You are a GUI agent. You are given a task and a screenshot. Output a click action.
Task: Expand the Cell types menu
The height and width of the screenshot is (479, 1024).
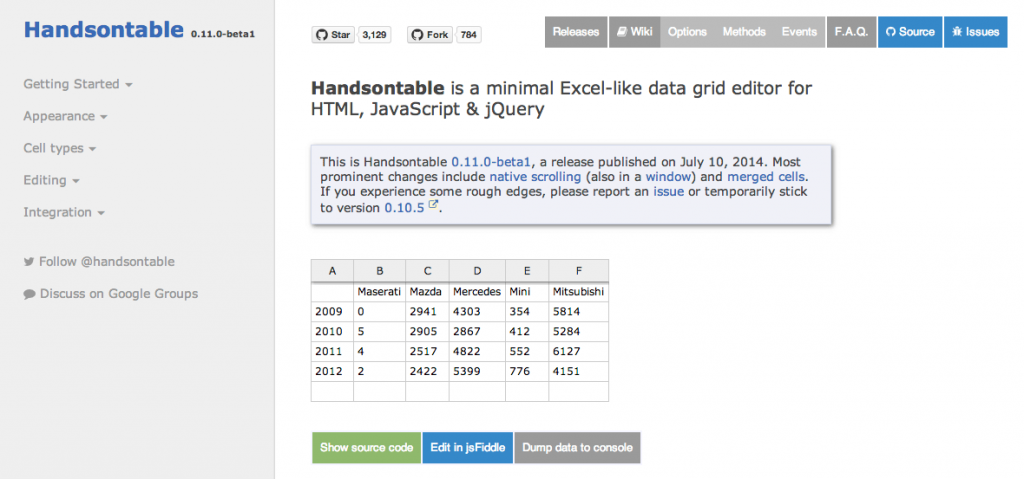[x=59, y=148]
